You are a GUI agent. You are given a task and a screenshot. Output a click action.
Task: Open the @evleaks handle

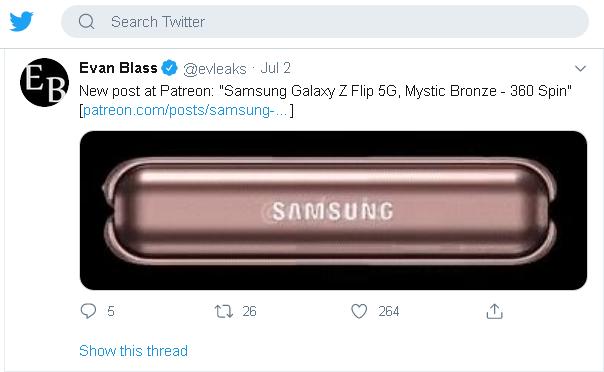(215, 69)
